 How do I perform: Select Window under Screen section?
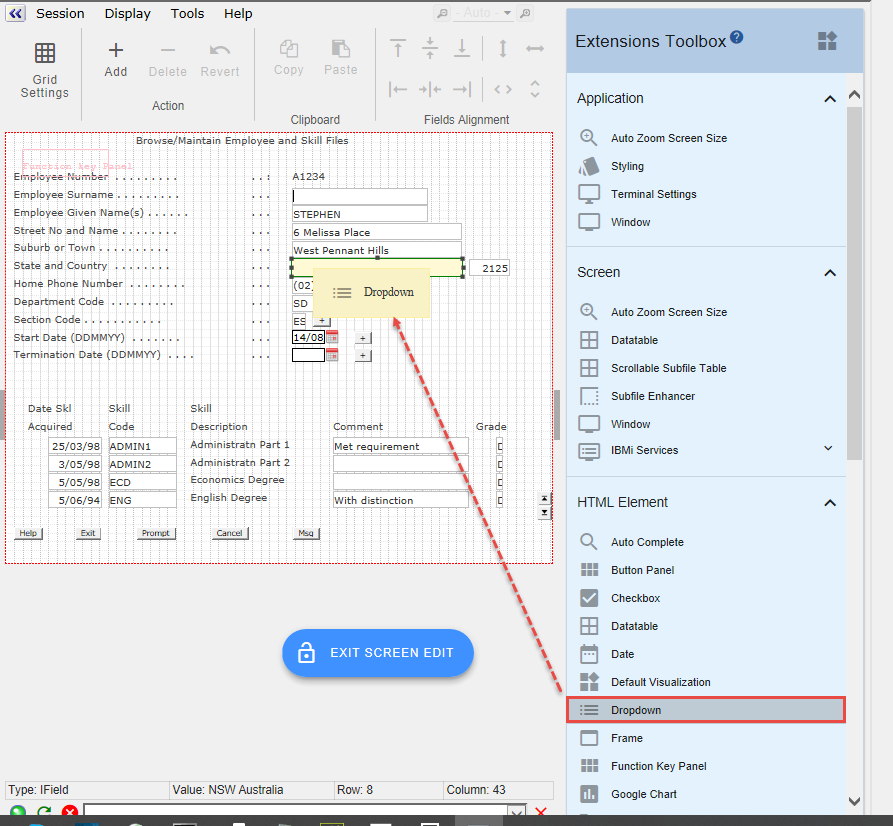pyautogui.click(x=630, y=424)
